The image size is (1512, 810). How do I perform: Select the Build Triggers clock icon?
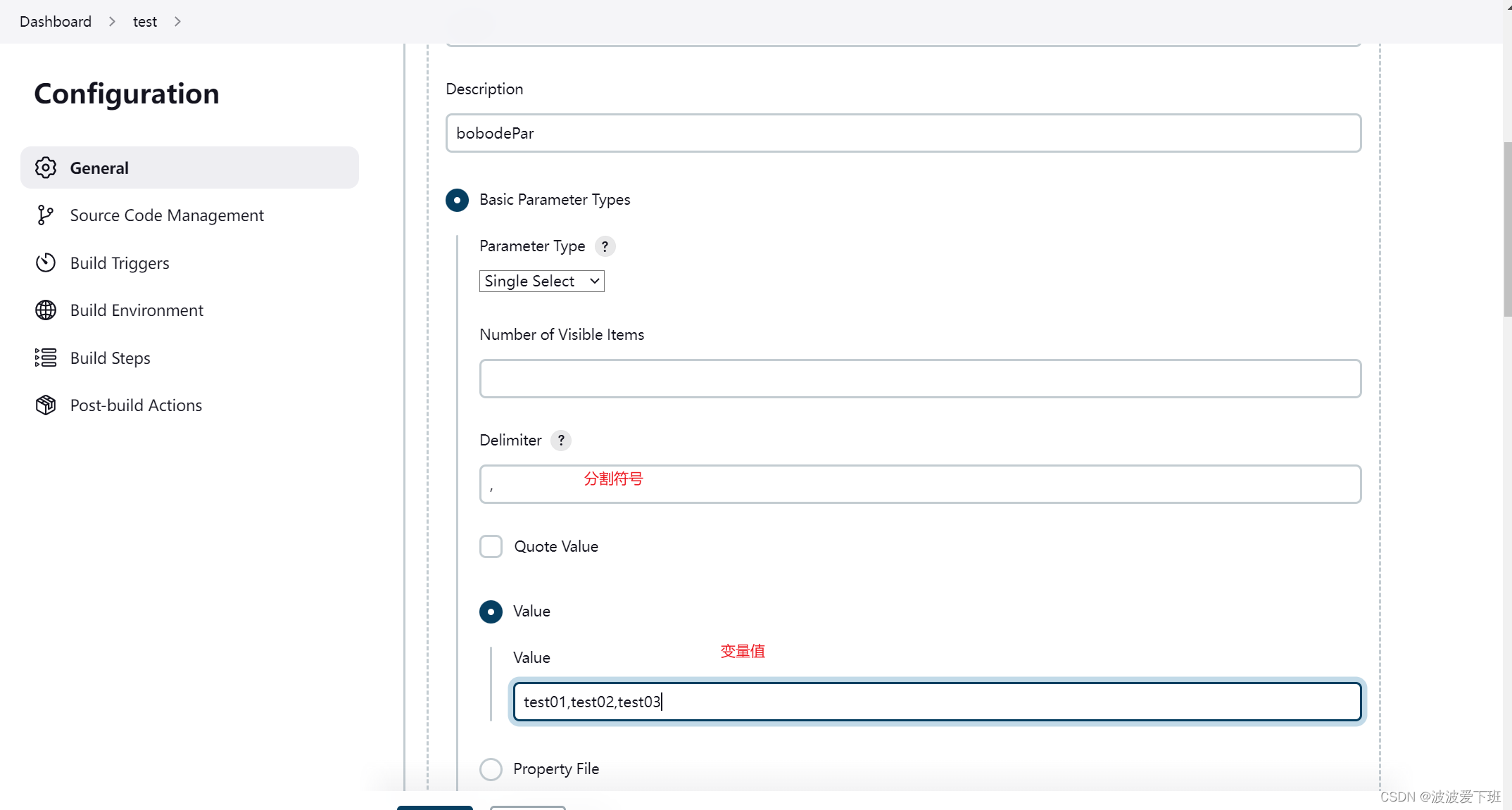(x=45, y=262)
